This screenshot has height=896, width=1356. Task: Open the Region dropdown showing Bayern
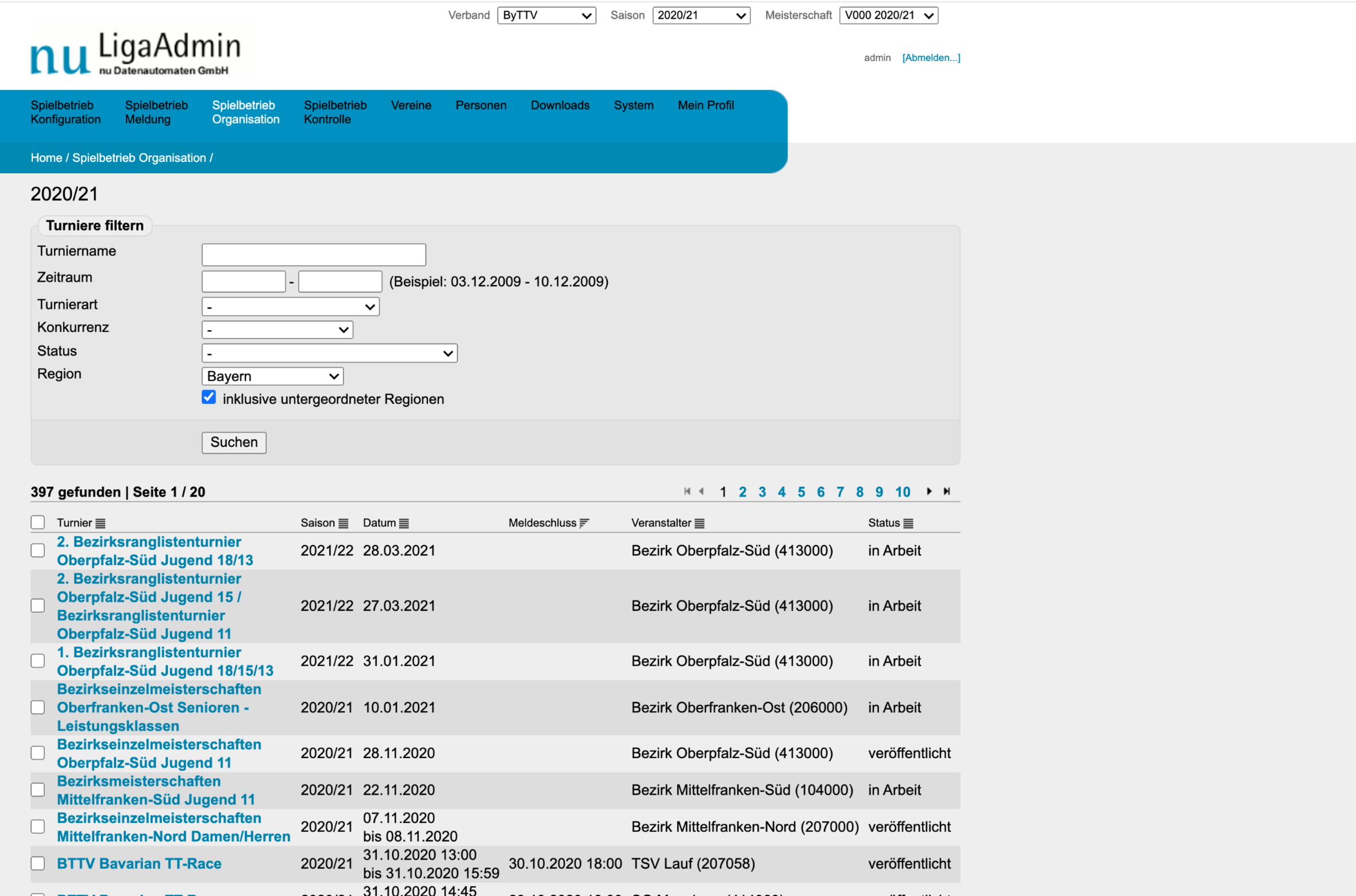[x=273, y=376]
